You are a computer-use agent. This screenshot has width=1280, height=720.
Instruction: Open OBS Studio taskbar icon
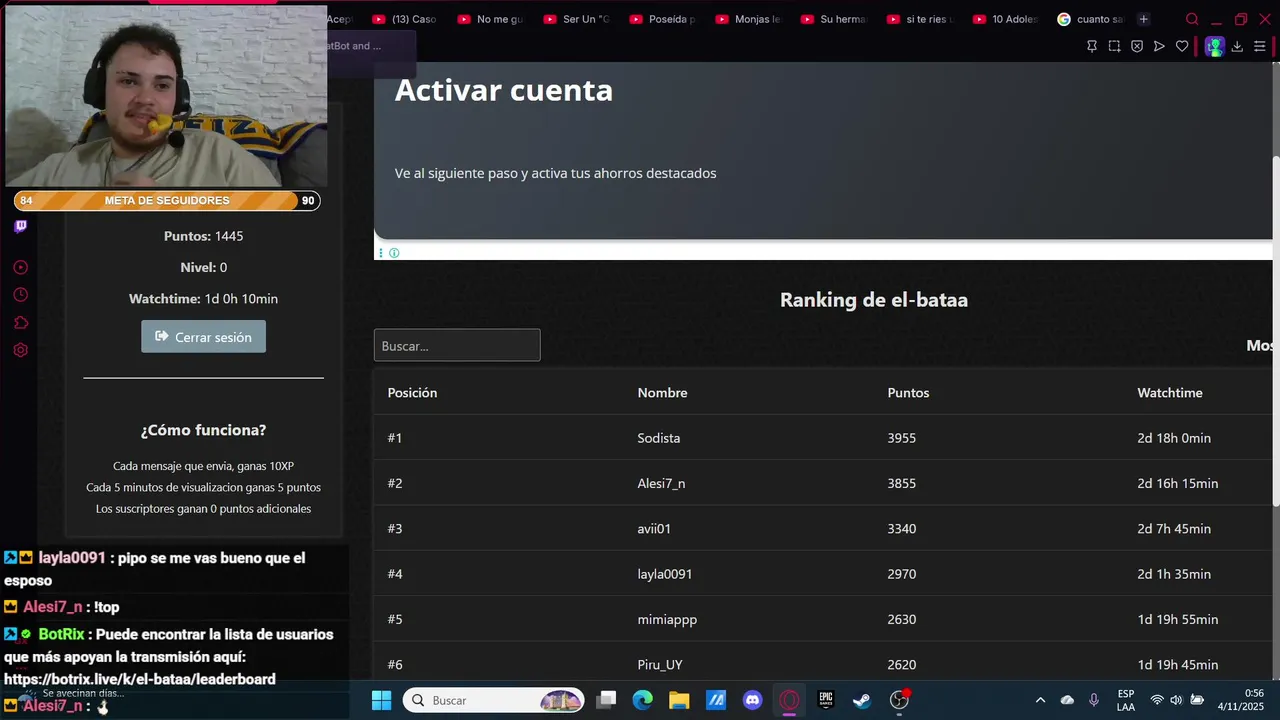click(x=899, y=700)
